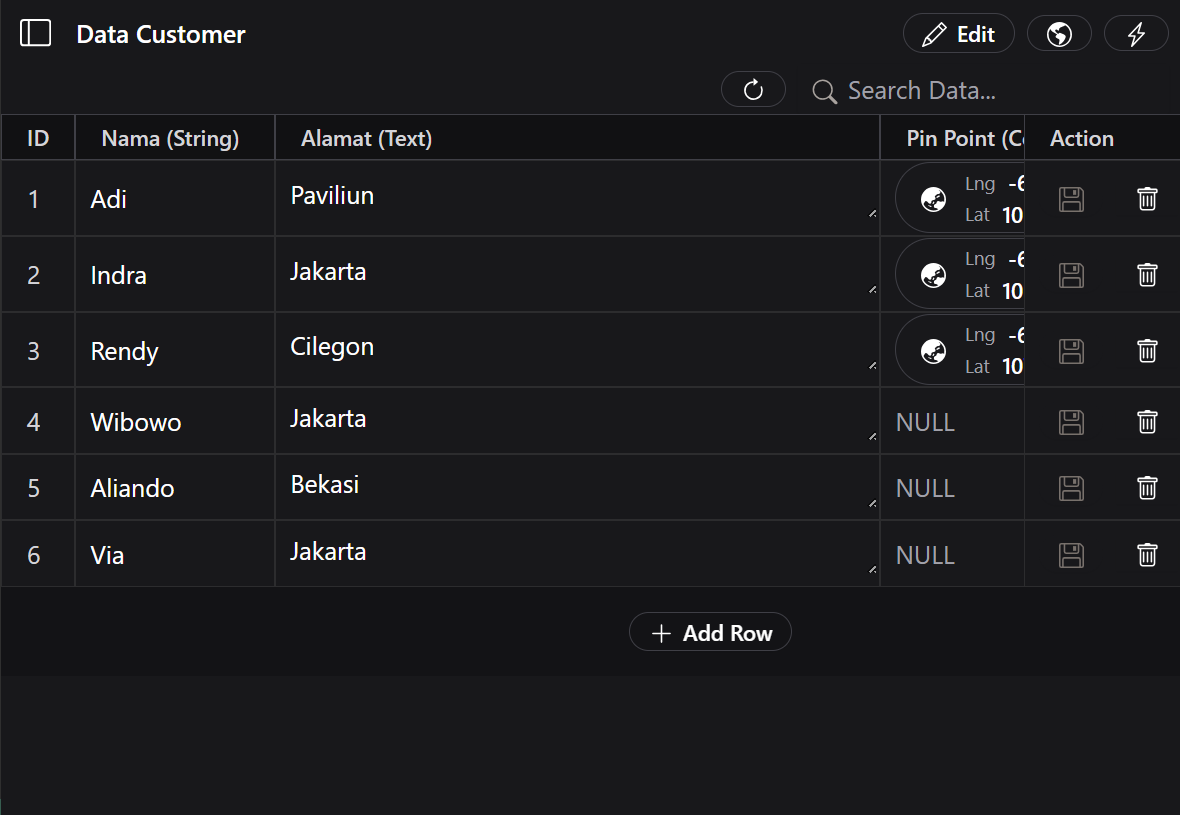1180x815 pixels.
Task: Save row for Rendy
Action: tap(1071, 351)
